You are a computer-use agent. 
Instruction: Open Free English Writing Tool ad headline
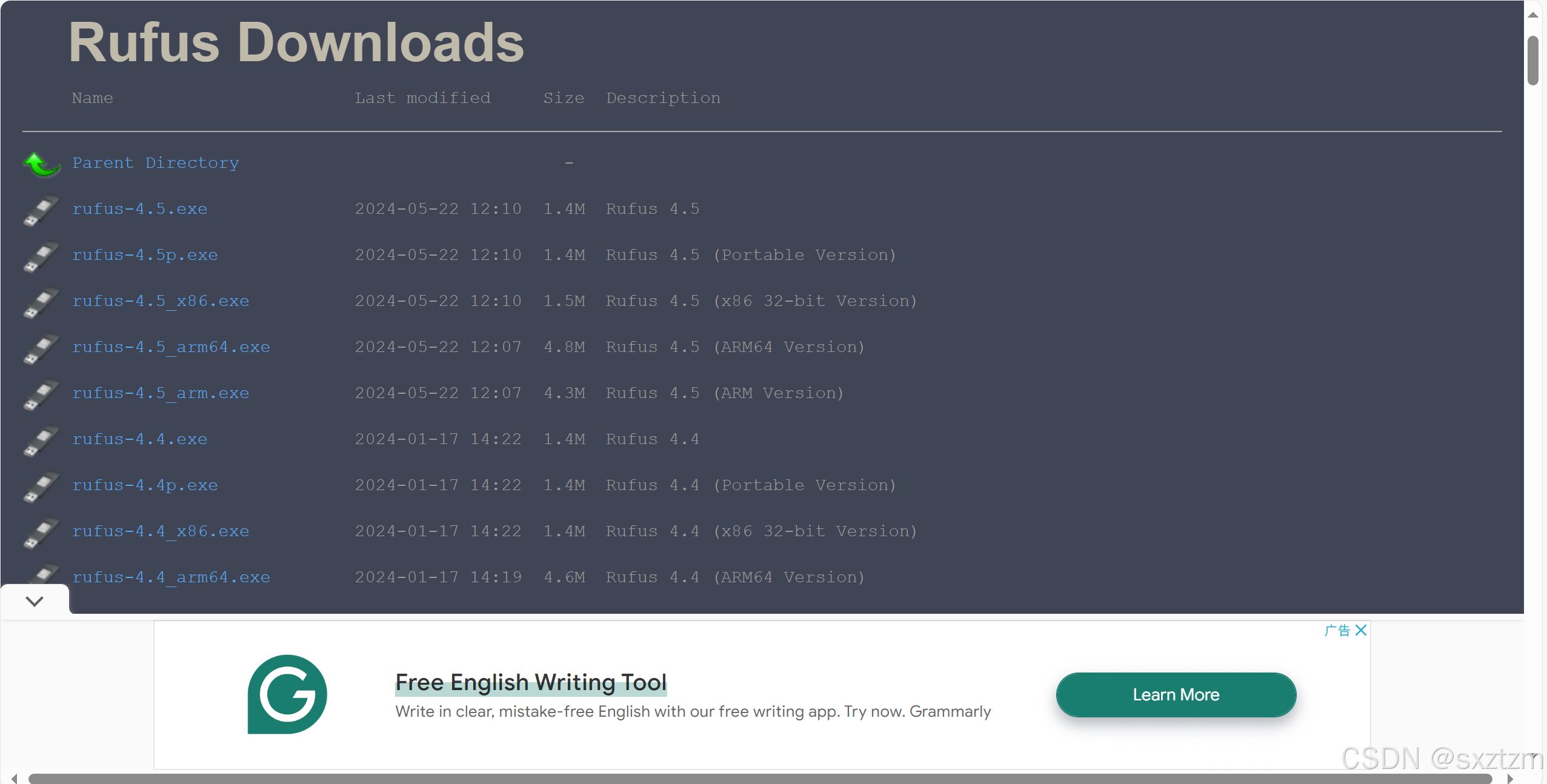(x=531, y=682)
